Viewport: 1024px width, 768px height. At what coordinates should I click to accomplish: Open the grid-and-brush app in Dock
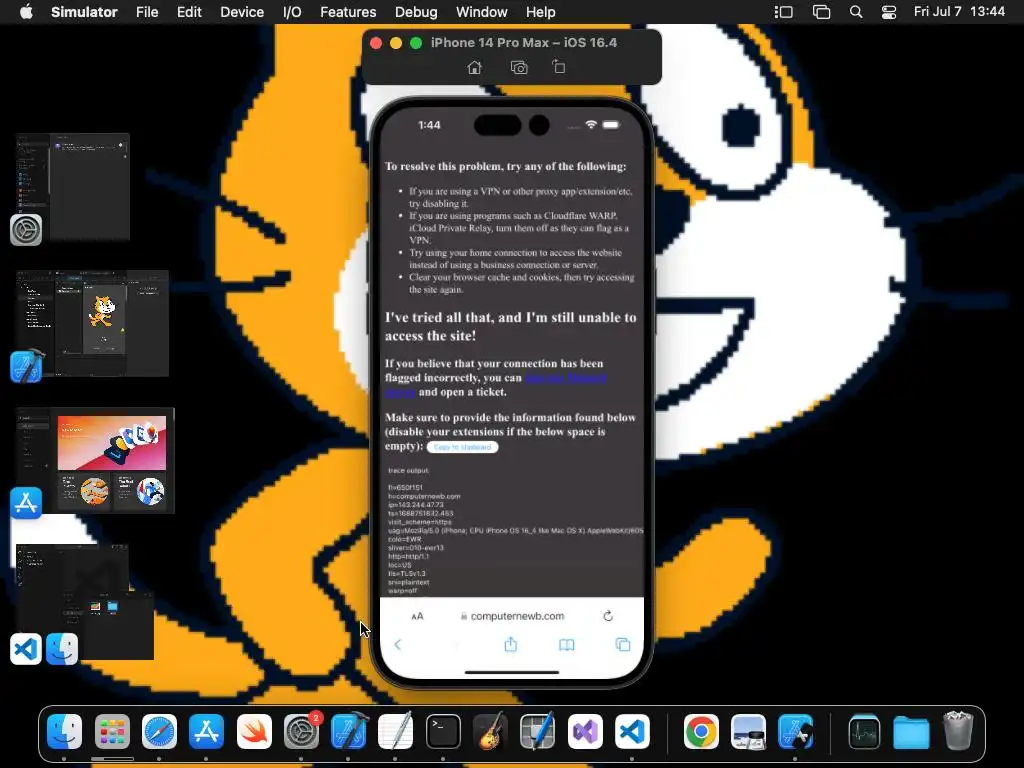pos(538,731)
